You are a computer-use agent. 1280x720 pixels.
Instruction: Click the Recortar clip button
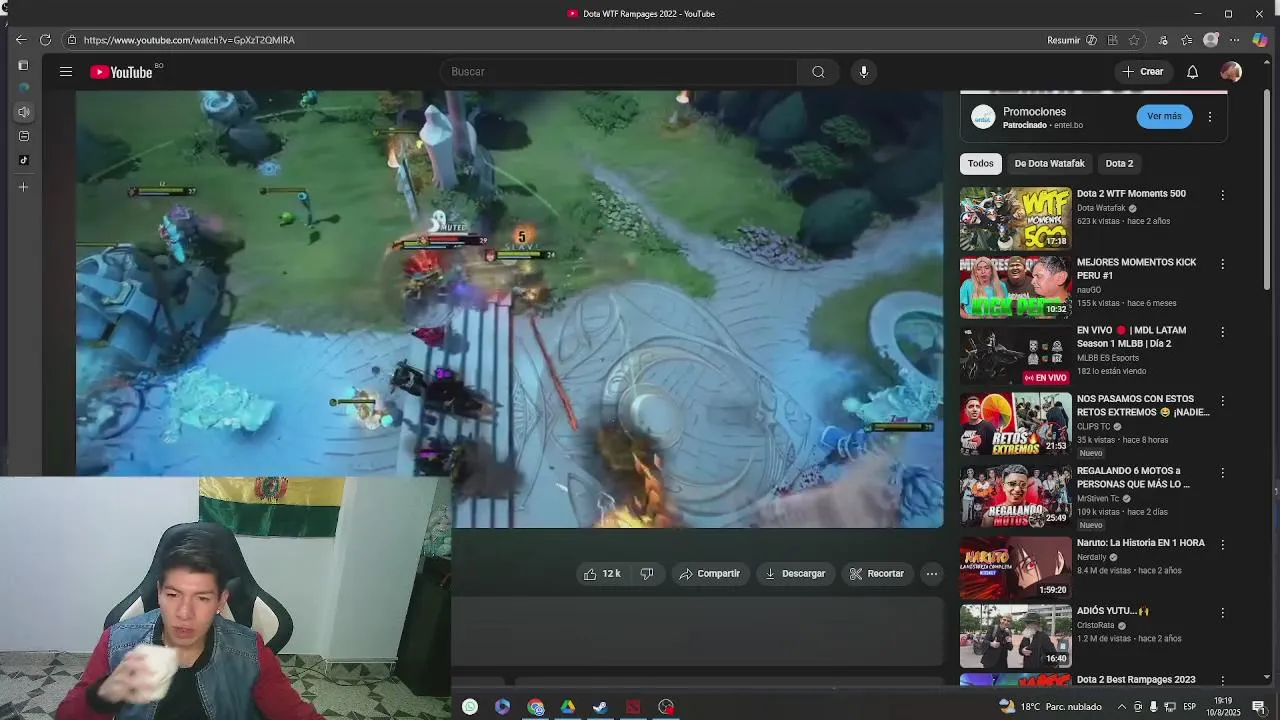coord(876,574)
